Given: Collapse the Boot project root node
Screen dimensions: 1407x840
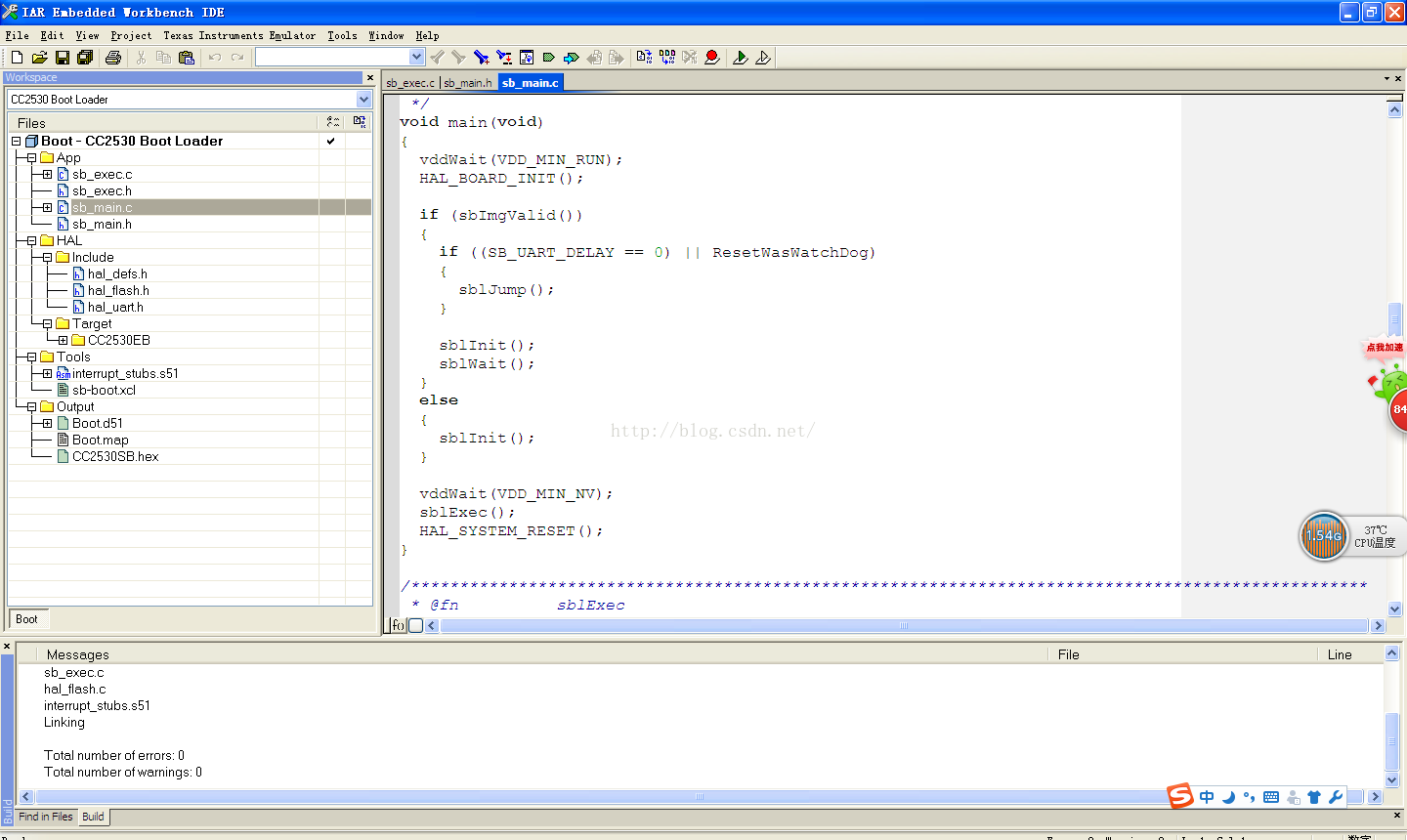Looking at the screenshot, I should 16,141.
